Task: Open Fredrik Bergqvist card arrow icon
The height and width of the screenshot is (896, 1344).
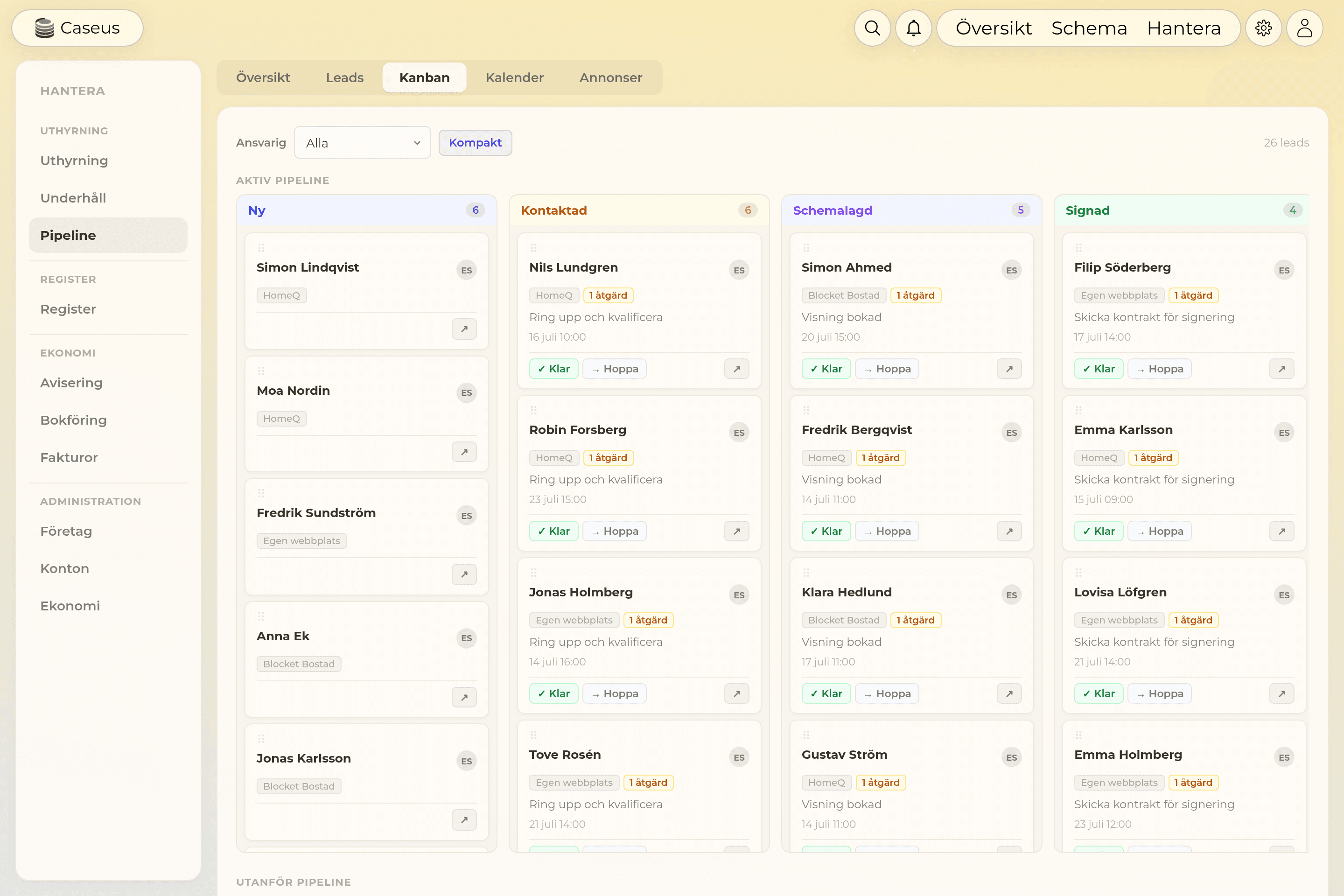Action: (1009, 531)
